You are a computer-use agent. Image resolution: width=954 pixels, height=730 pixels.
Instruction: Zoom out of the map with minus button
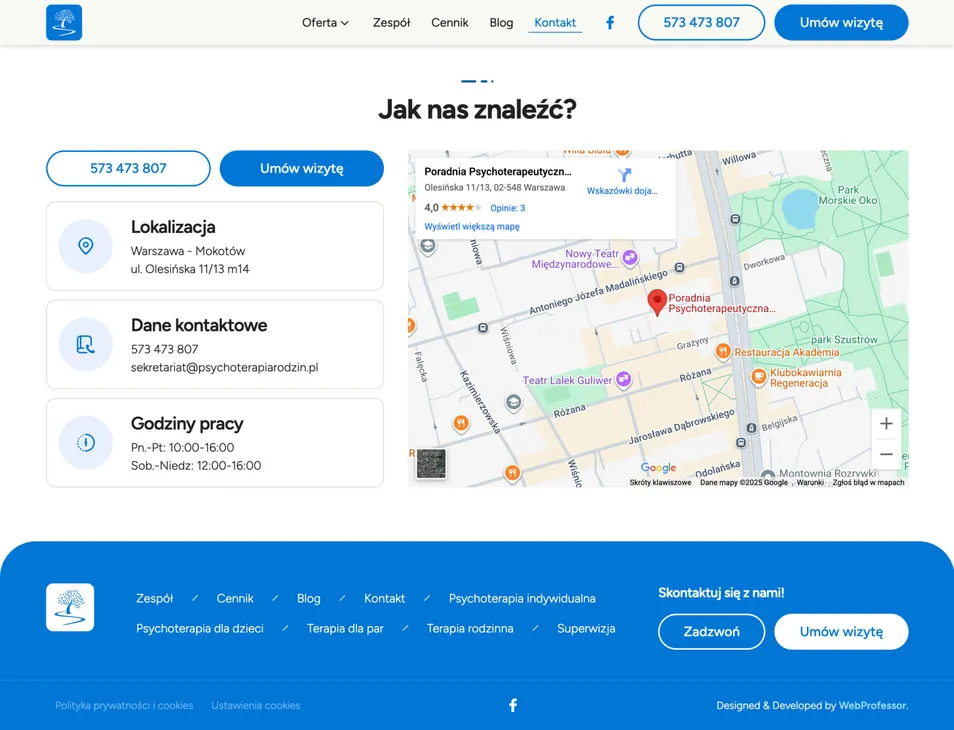[x=886, y=454]
